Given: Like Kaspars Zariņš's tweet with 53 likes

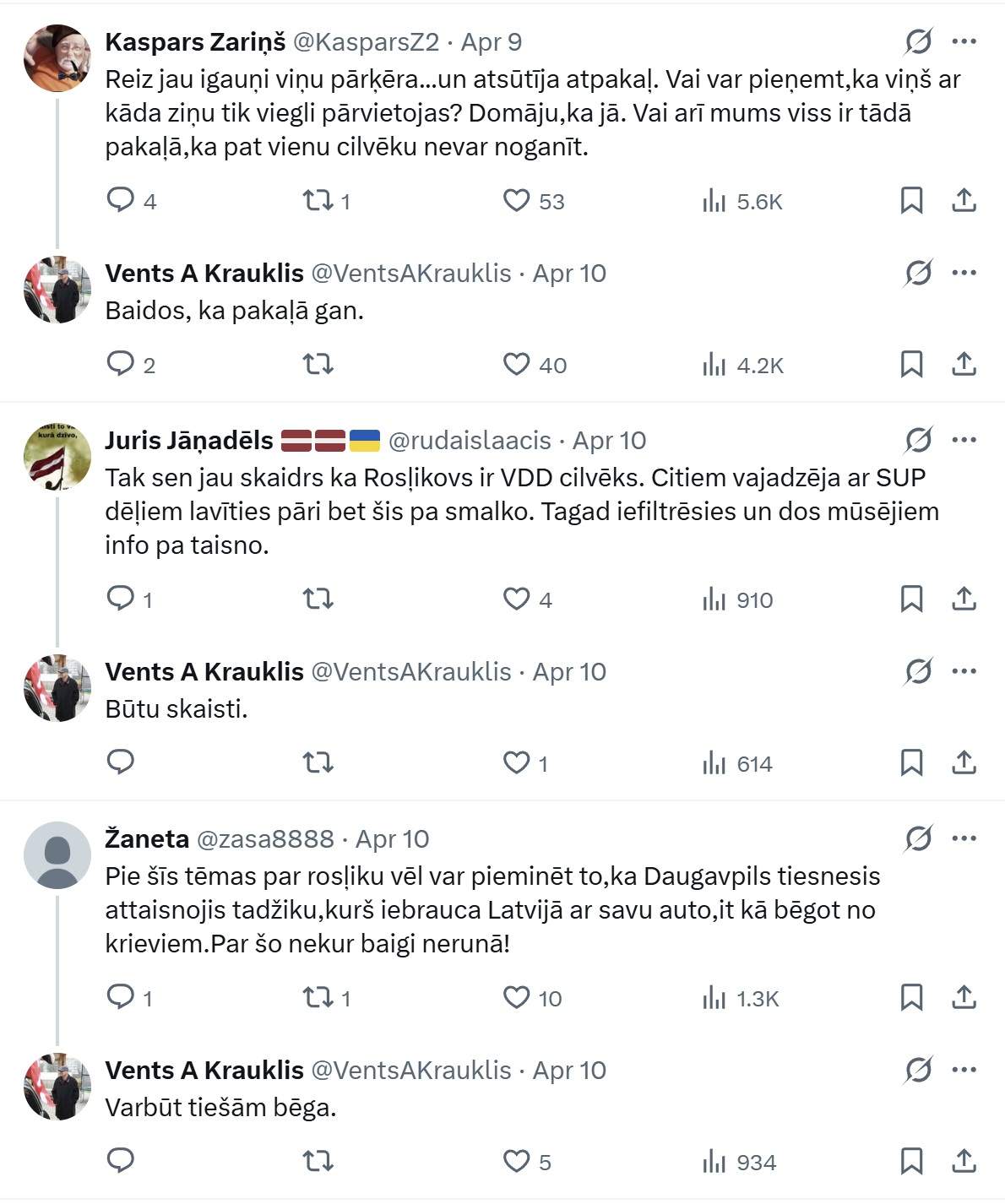Looking at the screenshot, I should point(516,200).
